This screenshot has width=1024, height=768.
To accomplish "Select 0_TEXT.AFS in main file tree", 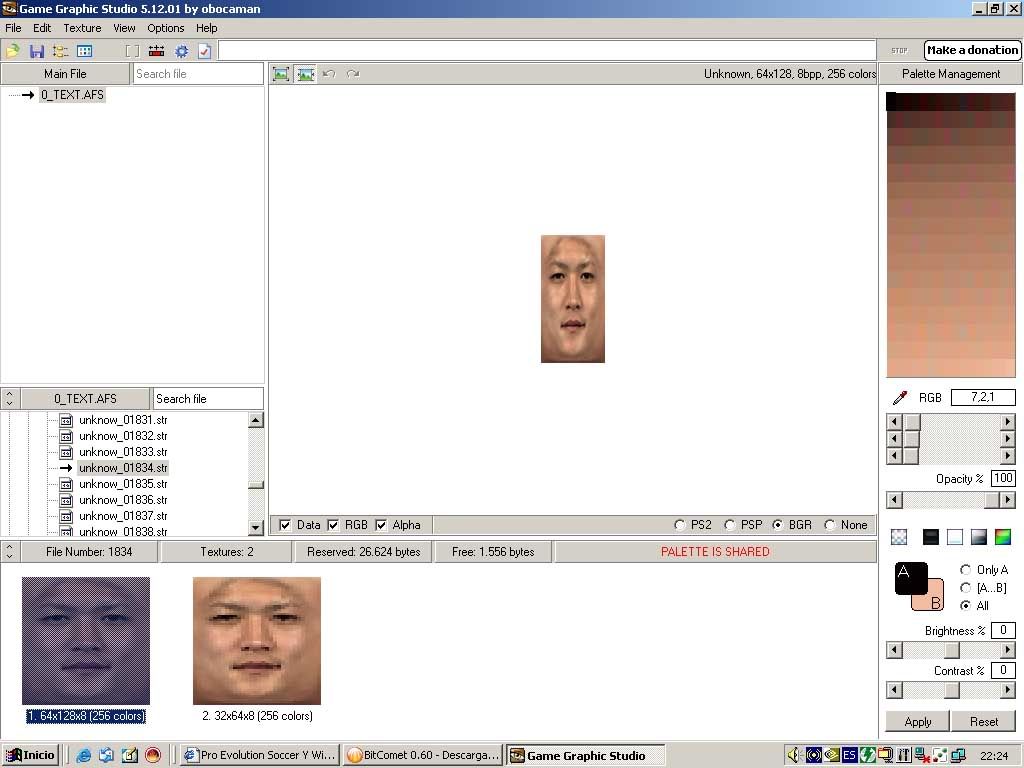I will pos(72,95).
